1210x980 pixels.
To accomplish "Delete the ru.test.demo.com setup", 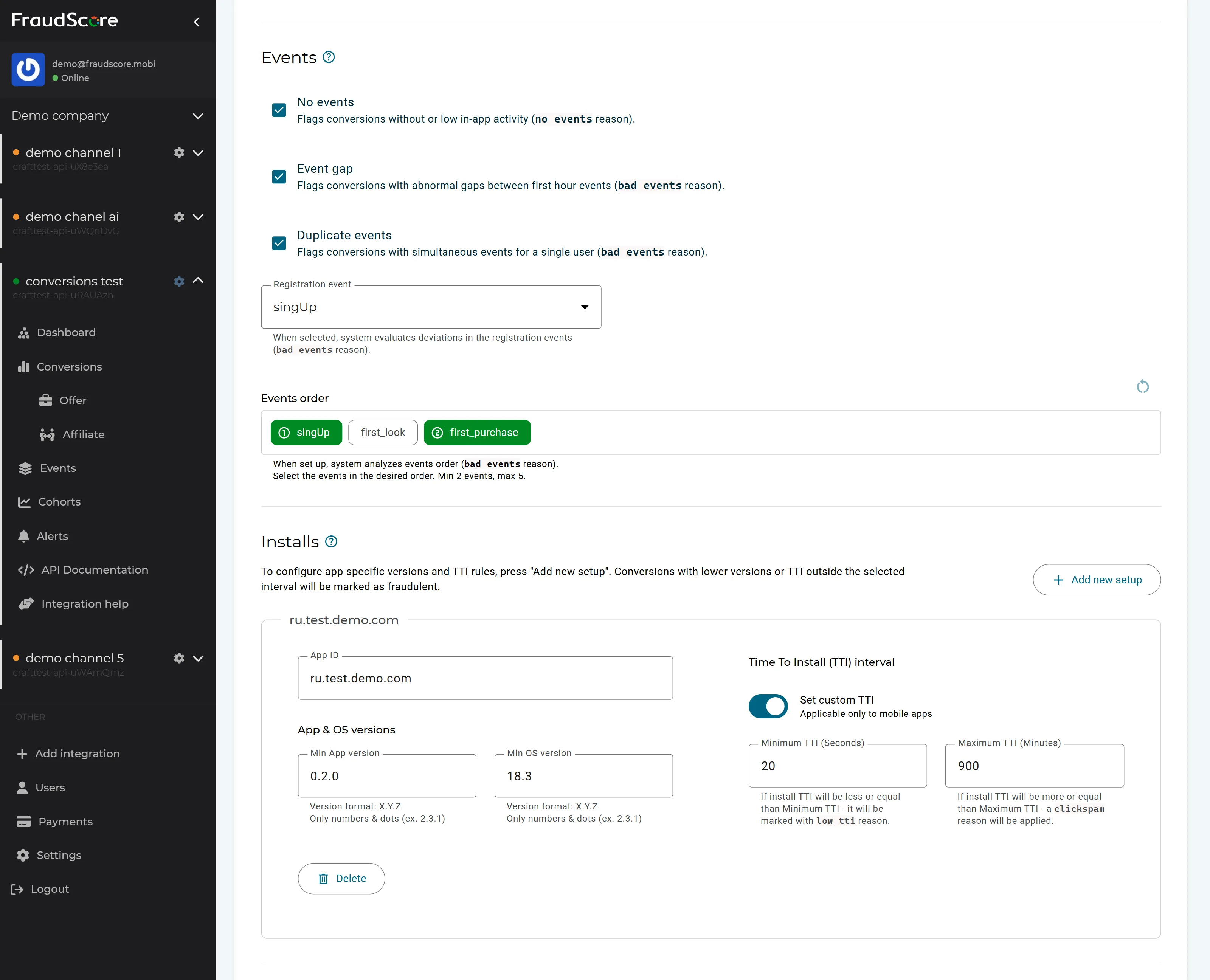I will tap(341, 878).
